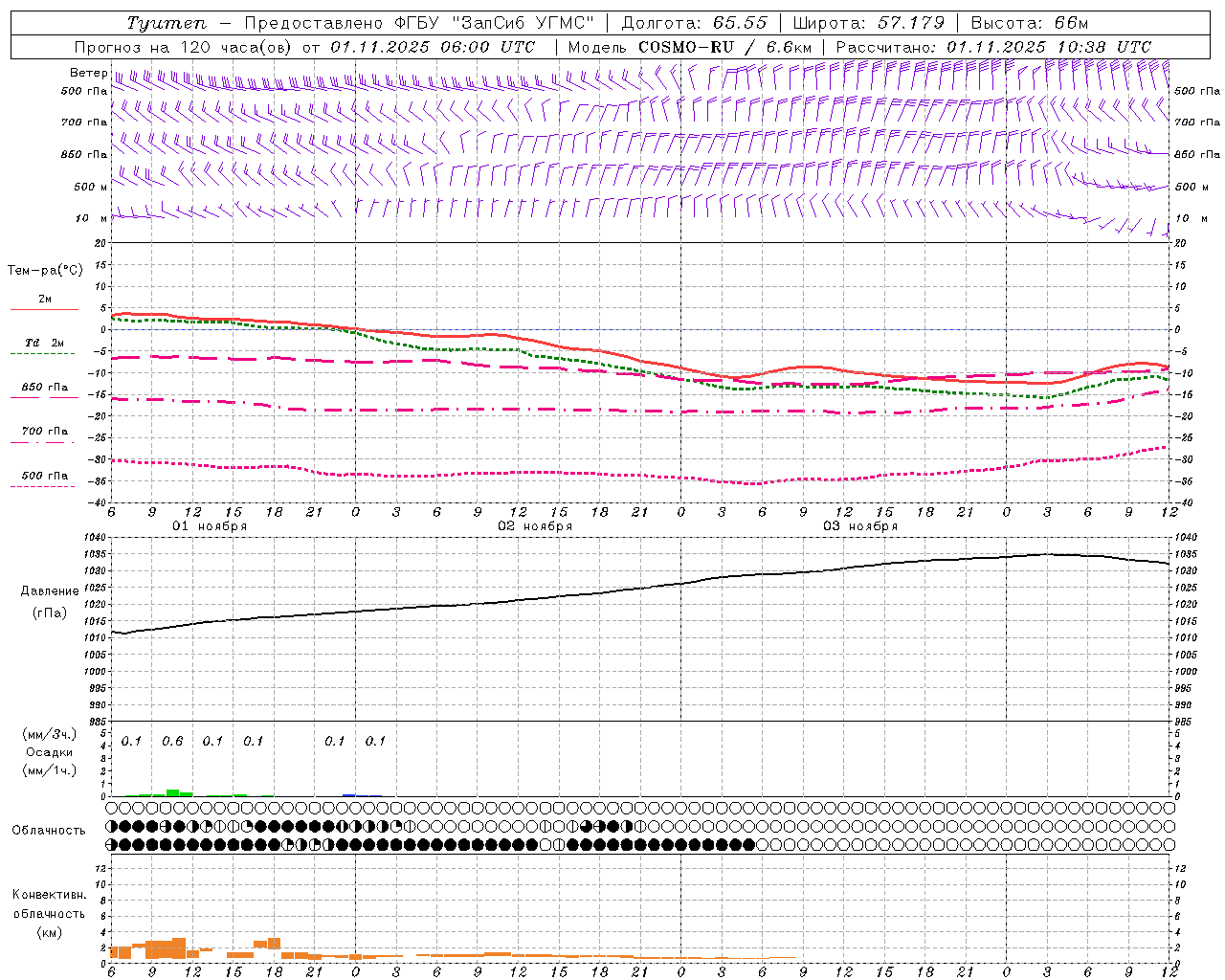Screen dimensions: 1225x980
Task: Click the "0.6" precipitation value
Action: pos(172,741)
